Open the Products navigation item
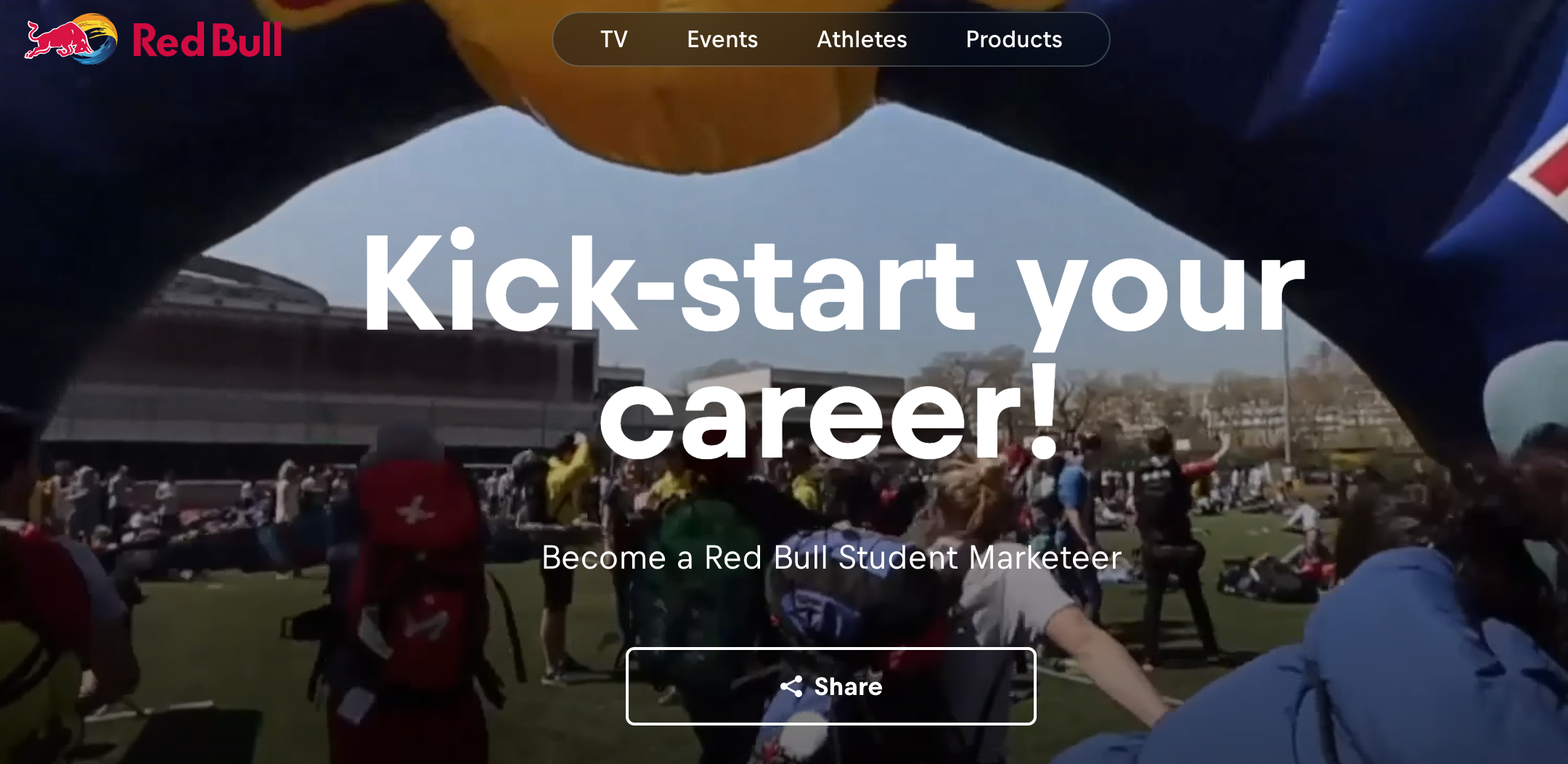 point(1014,39)
